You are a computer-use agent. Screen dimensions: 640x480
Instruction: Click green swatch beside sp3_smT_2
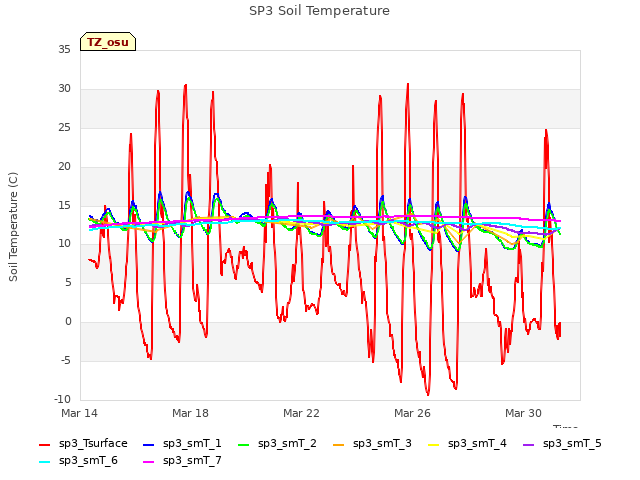click(x=244, y=444)
